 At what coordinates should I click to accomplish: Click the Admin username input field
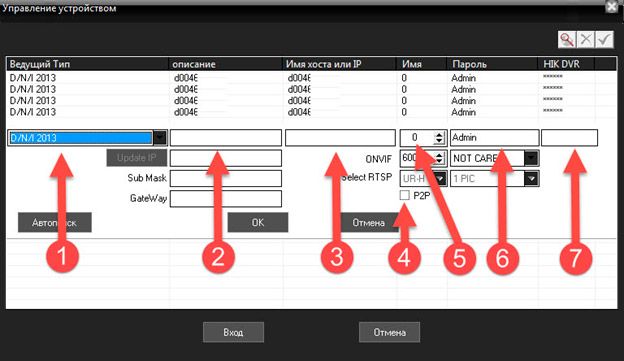[494, 138]
